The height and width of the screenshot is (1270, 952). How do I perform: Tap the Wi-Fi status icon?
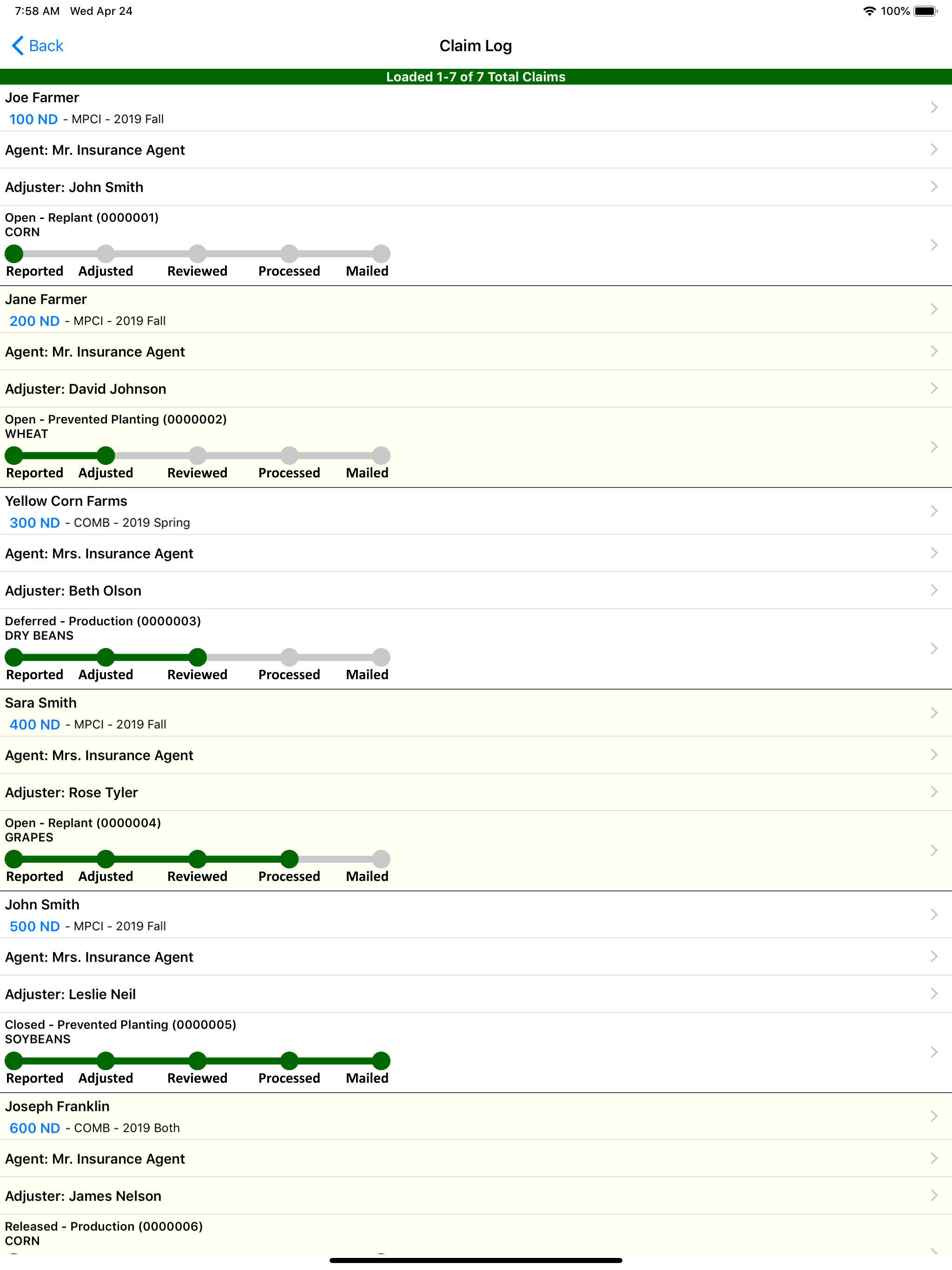(869, 11)
